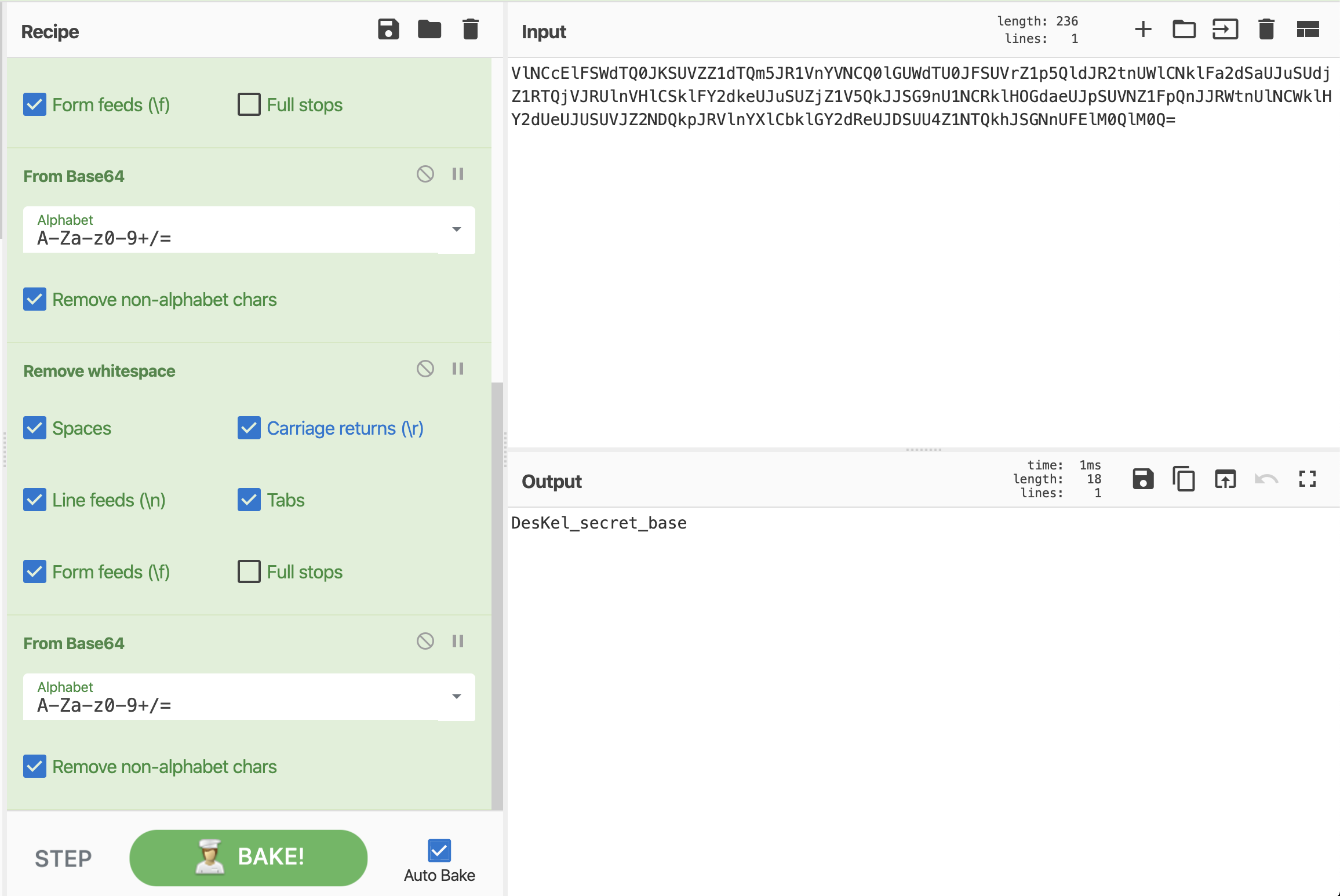1340x896 pixels.
Task: Toggle Carriage returns (\r) checkbox
Action: pyautogui.click(x=249, y=428)
